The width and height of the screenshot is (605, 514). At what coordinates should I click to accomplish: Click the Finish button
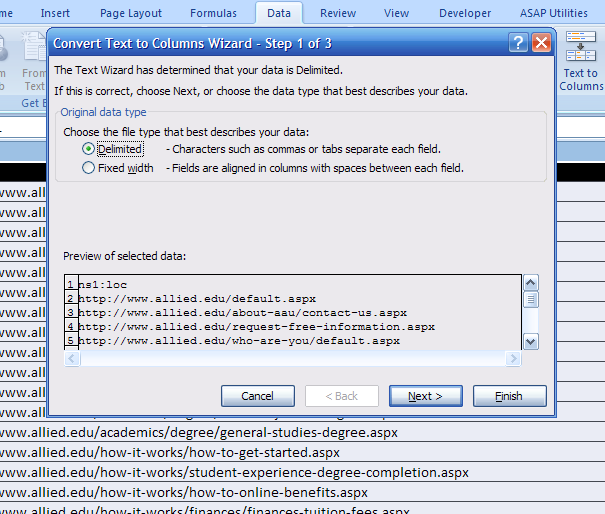[509, 396]
